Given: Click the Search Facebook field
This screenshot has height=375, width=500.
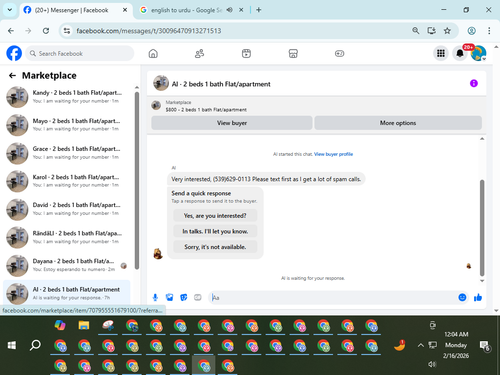Looking at the screenshot, I should point(80,53).
